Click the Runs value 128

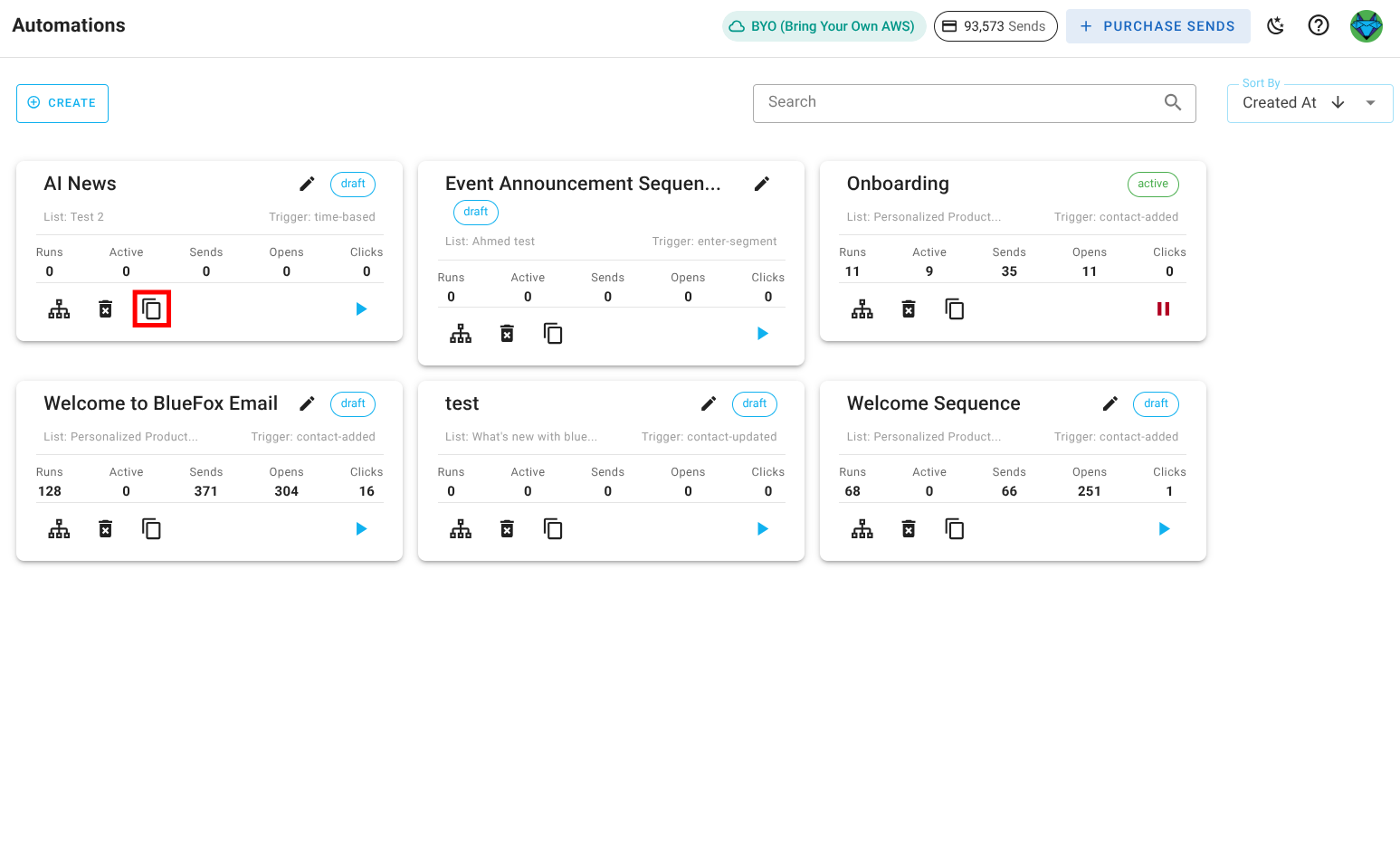(x=50, y=491)
